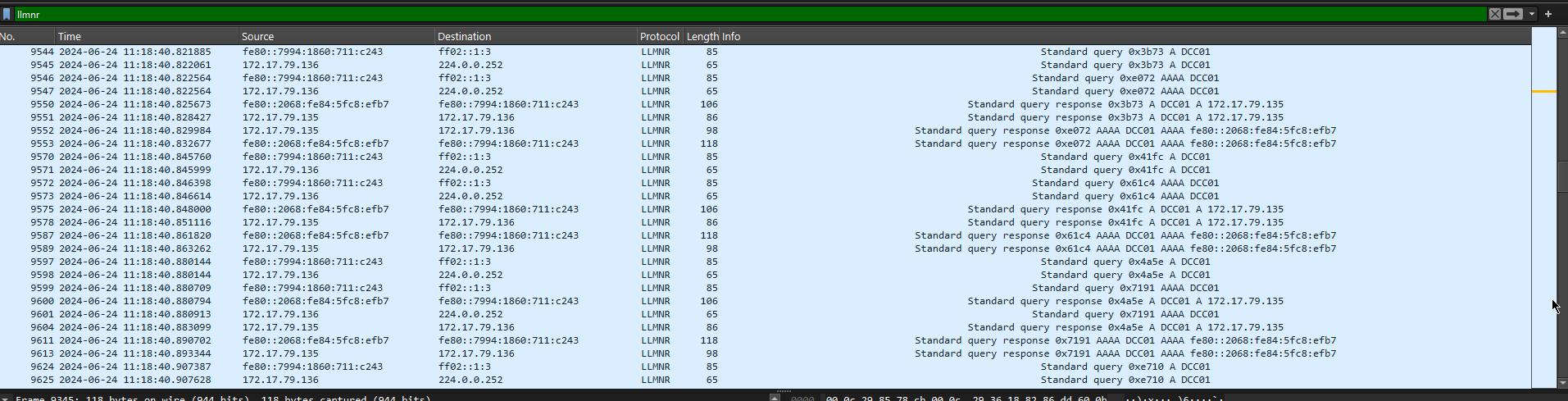This screenshot has height=401, width=1568.
Task: Click inside the llmnr filter input field
Action: coord(750,14)
